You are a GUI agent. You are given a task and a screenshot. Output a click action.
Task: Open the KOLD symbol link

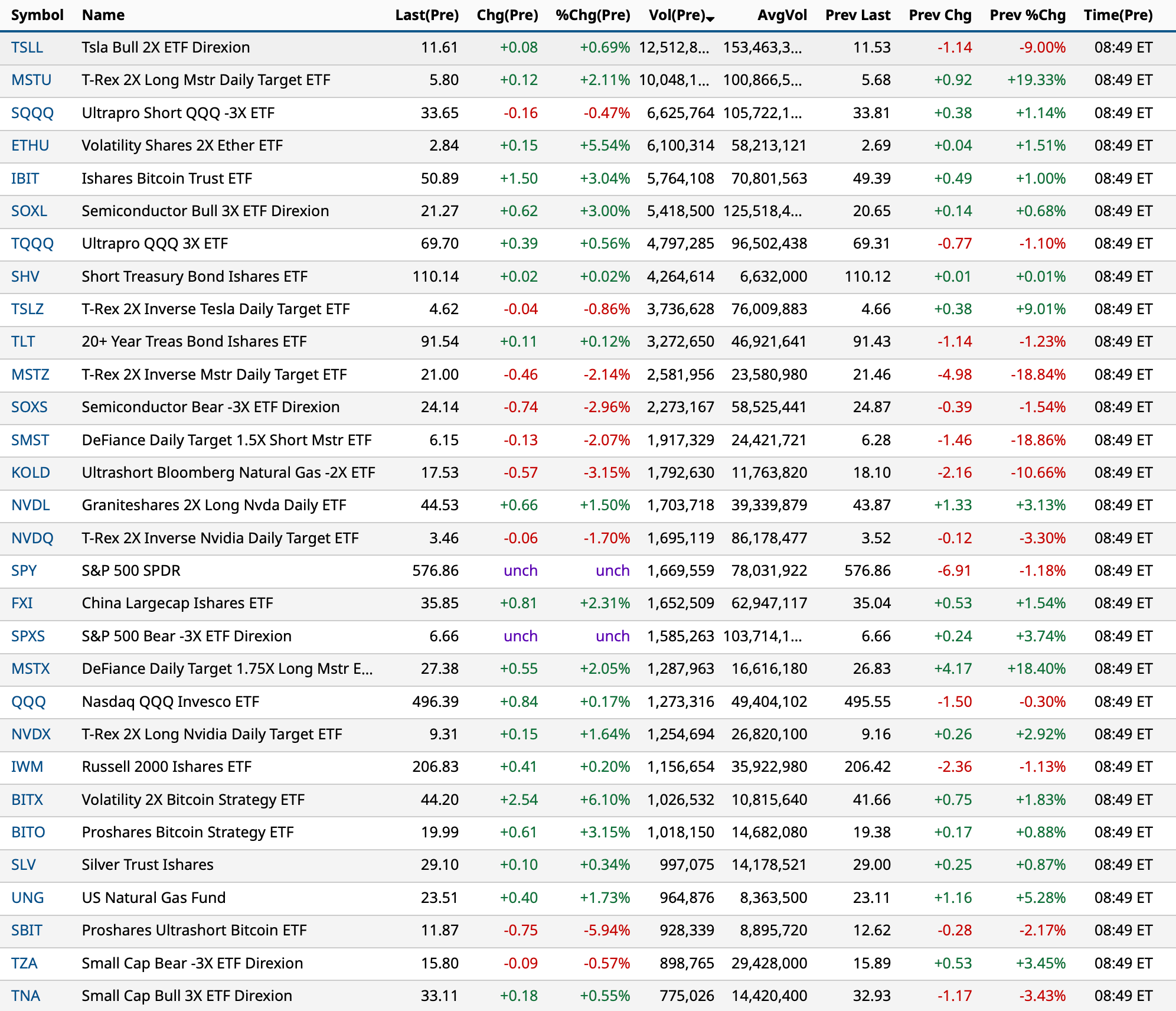(31, 472)
